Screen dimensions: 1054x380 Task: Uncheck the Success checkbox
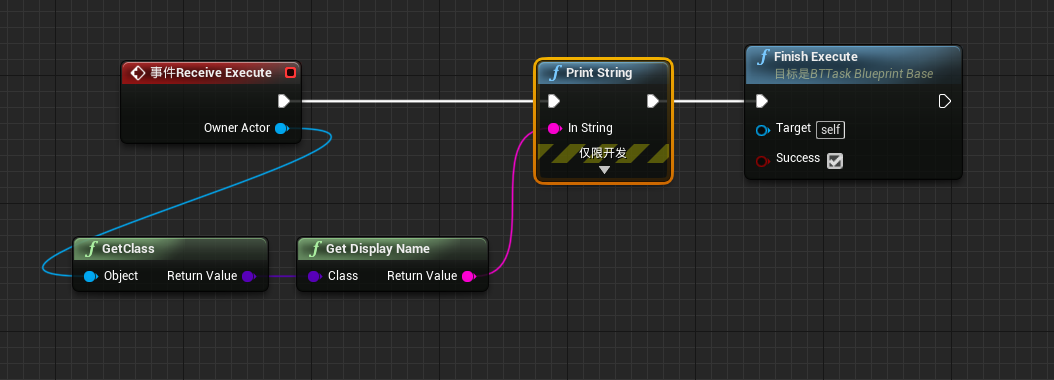835,161
